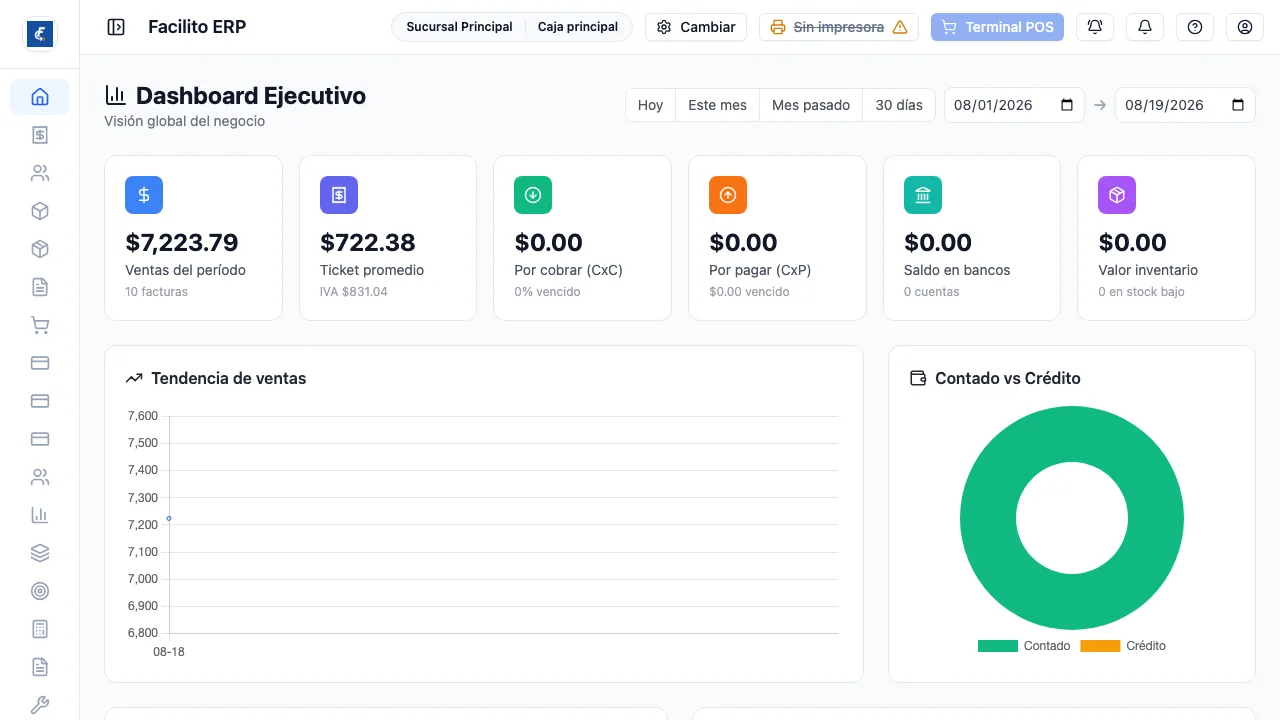Toggle the Contado green legend swatch
This screenshot has width=1280, height=720.
[997, 646]
